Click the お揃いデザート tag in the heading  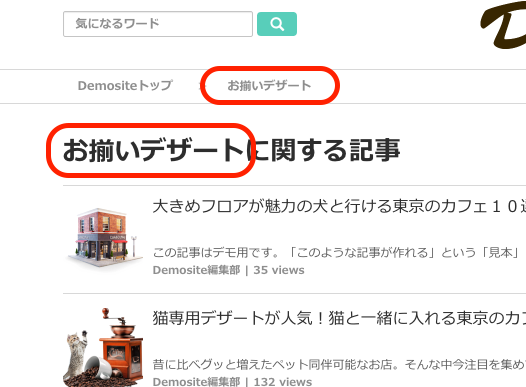153,150
